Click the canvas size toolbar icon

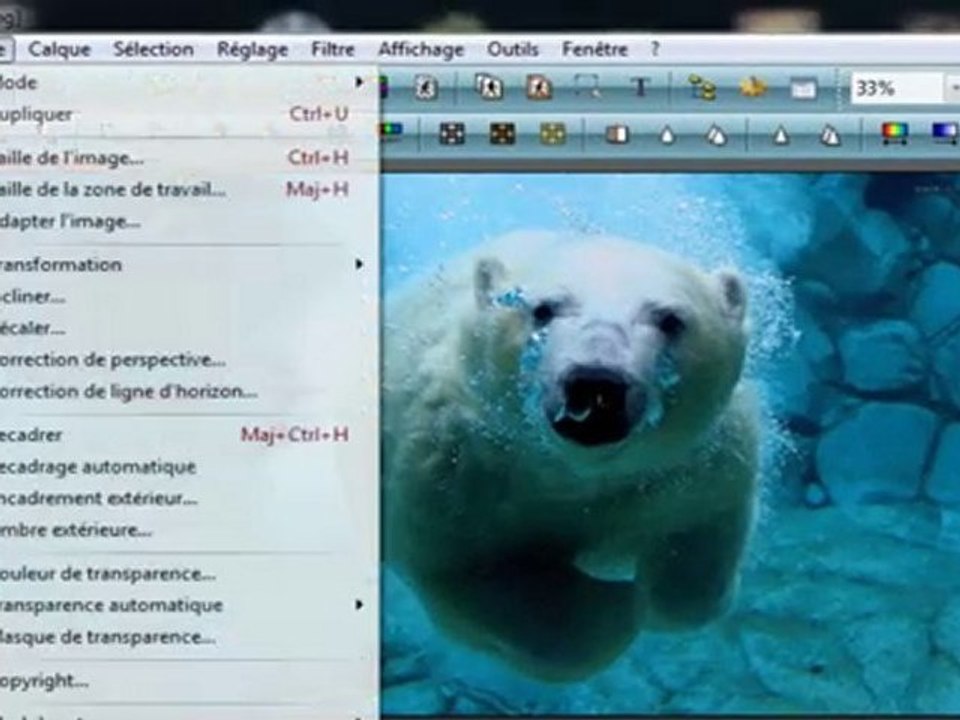click(x=489, y=88)
